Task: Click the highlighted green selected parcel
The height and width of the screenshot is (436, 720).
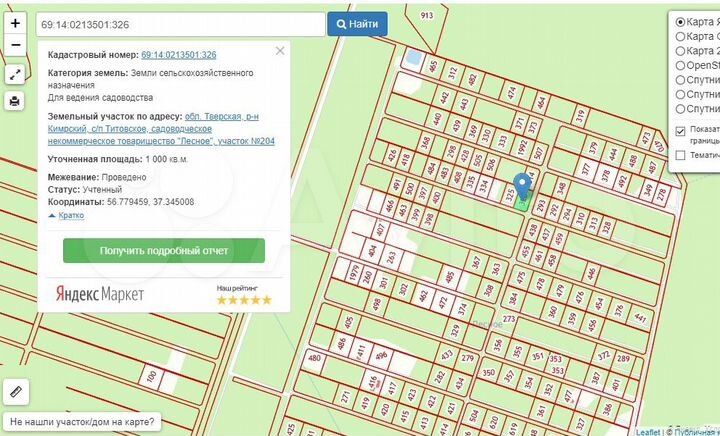Action: [523, 203]
